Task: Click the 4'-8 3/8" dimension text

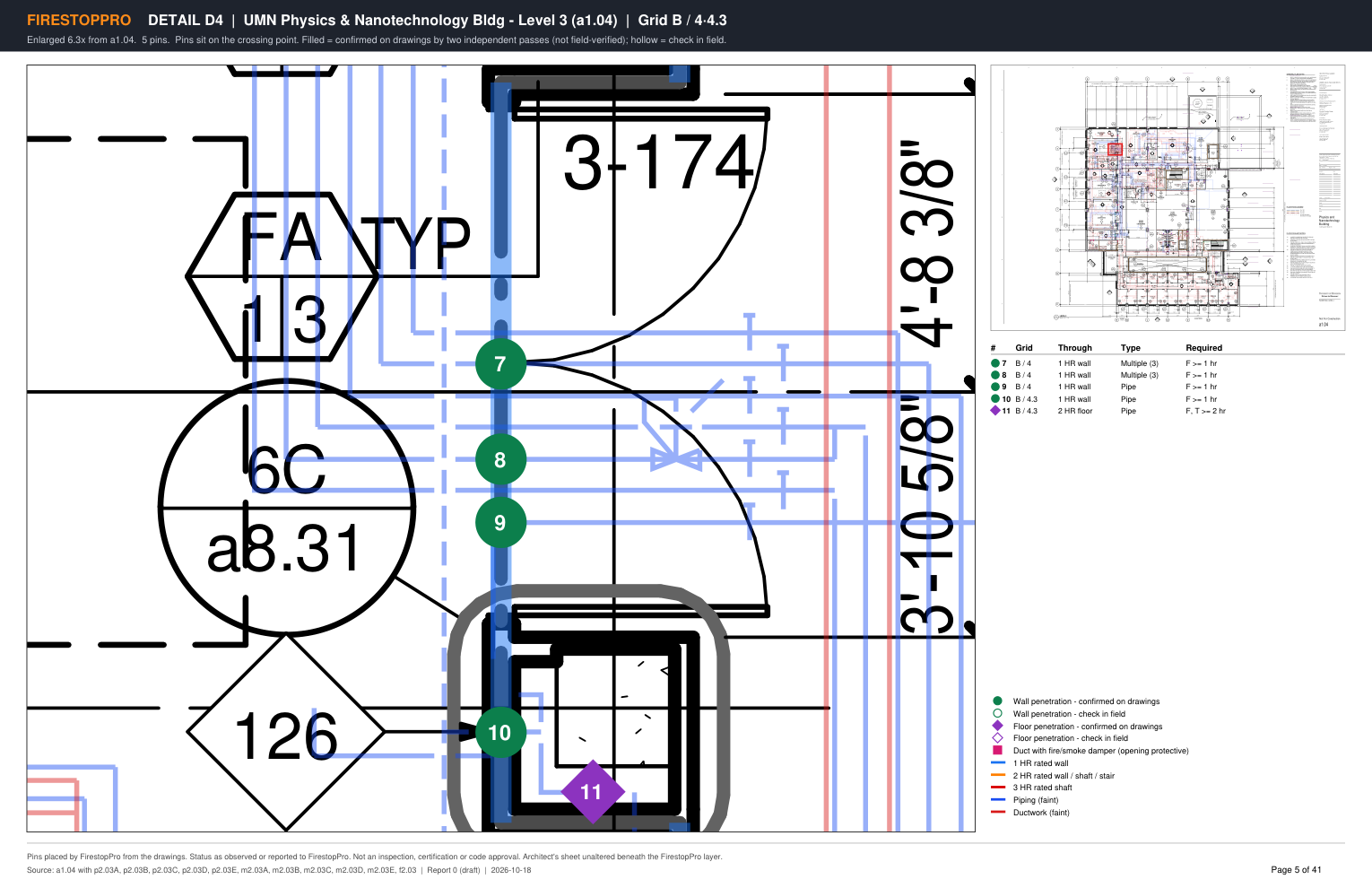Action: 928,242
